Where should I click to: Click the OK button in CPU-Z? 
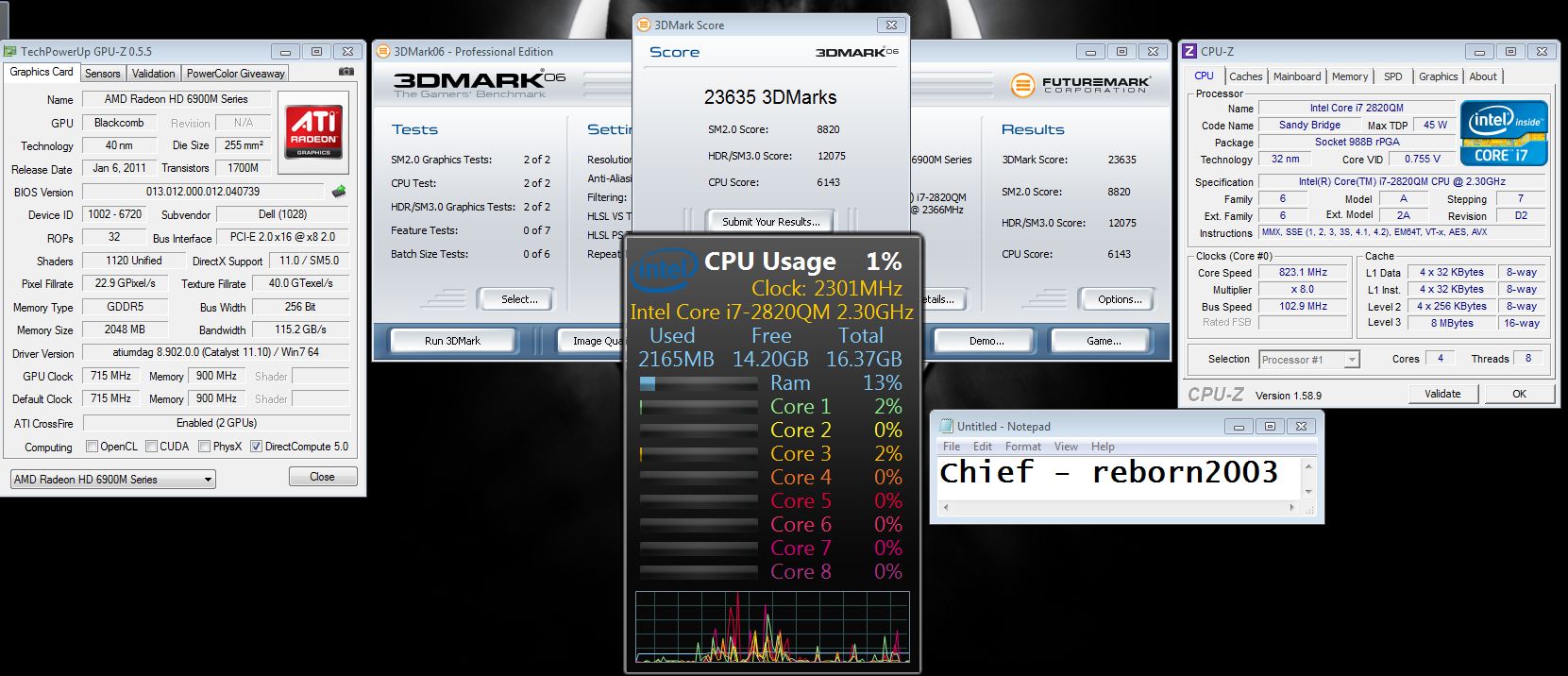[x=1519, y=394]
